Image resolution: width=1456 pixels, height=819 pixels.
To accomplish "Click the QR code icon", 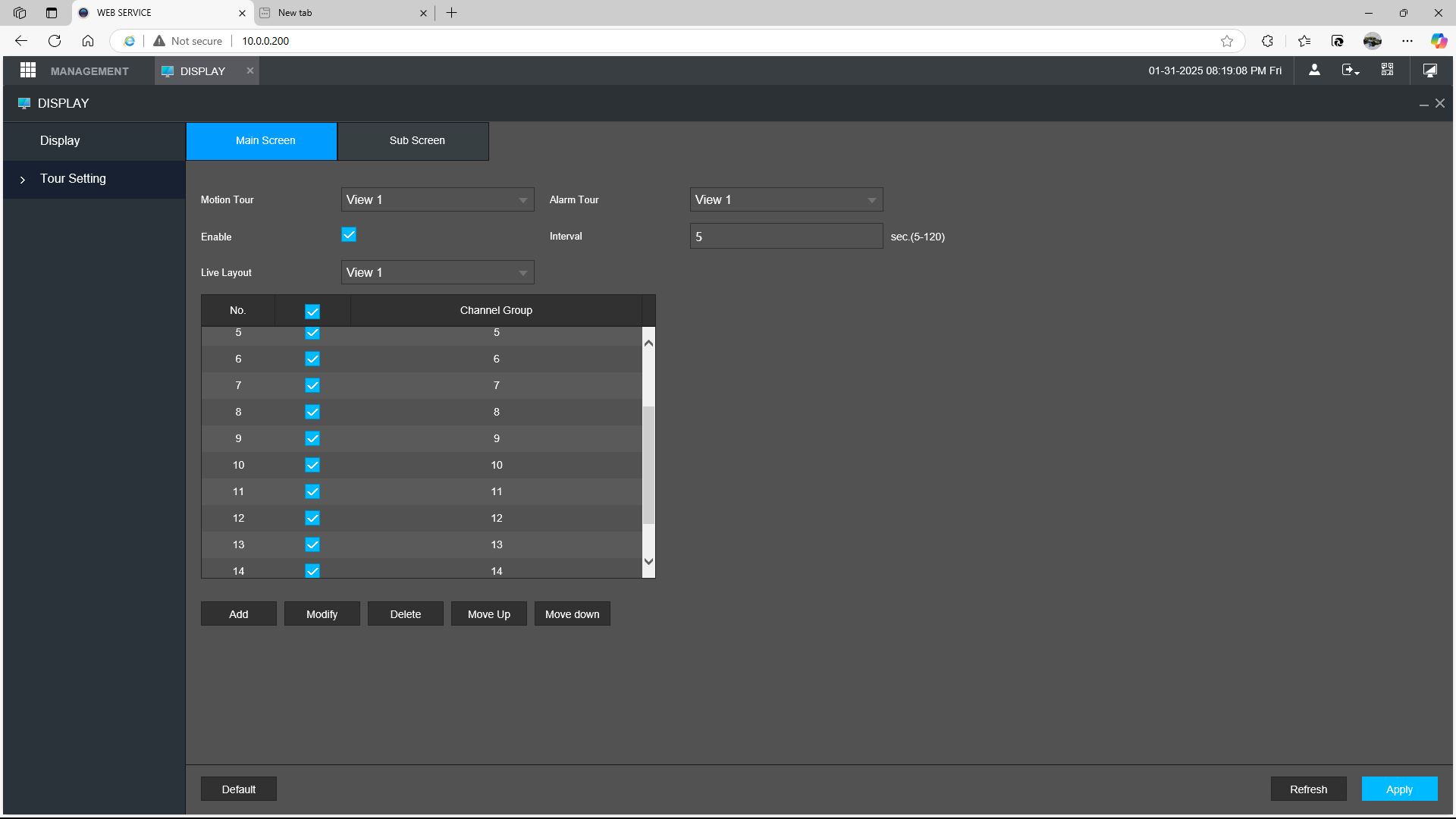I will point(1387,70).
